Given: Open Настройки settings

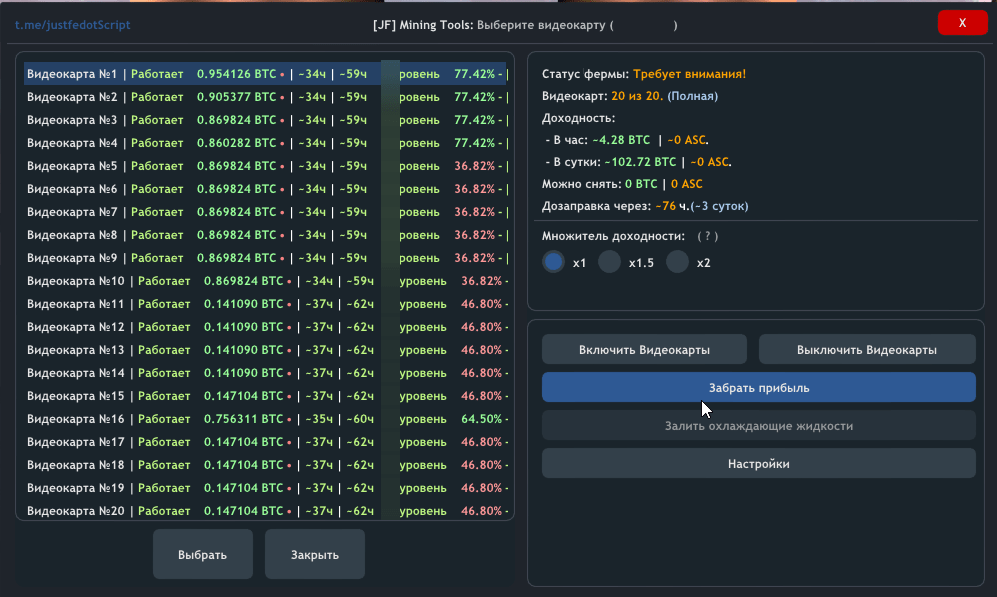Looking at the screenshot, I should pyautogui.click(x=759, y=463).
